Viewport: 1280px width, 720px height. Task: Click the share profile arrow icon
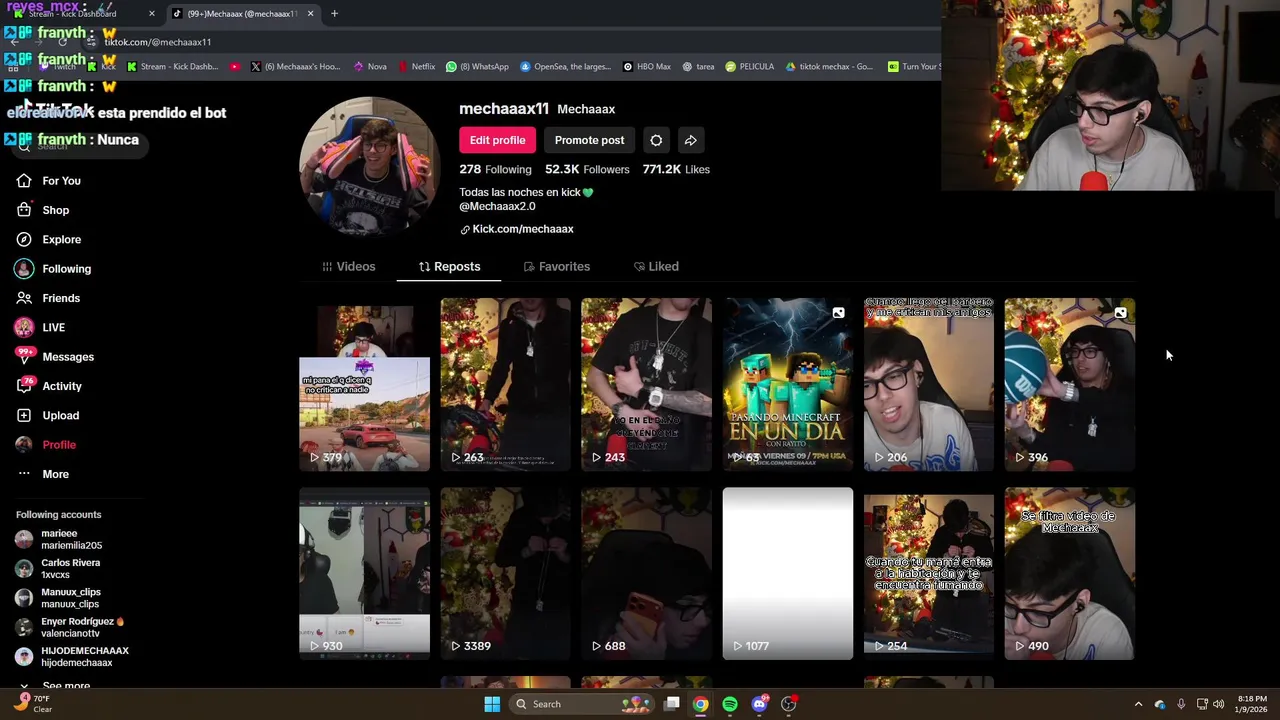[x=690, y=140]
